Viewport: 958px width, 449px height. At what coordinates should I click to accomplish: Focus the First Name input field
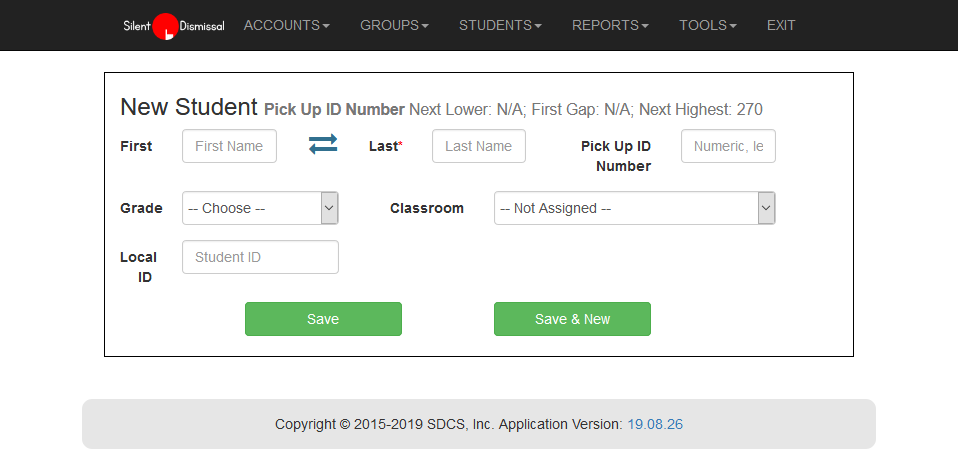pos(229,146)
